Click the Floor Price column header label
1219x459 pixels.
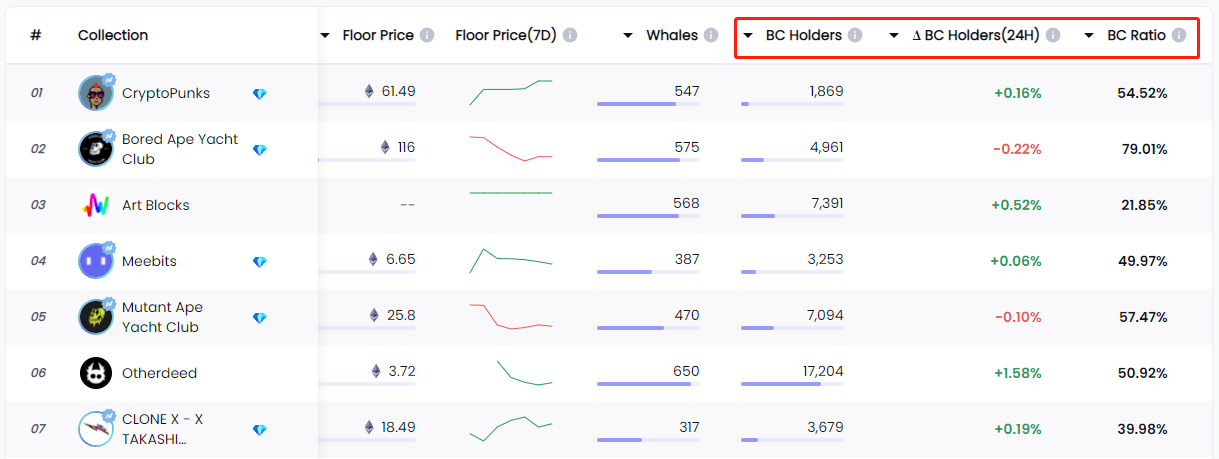click(x=378, y=35)
